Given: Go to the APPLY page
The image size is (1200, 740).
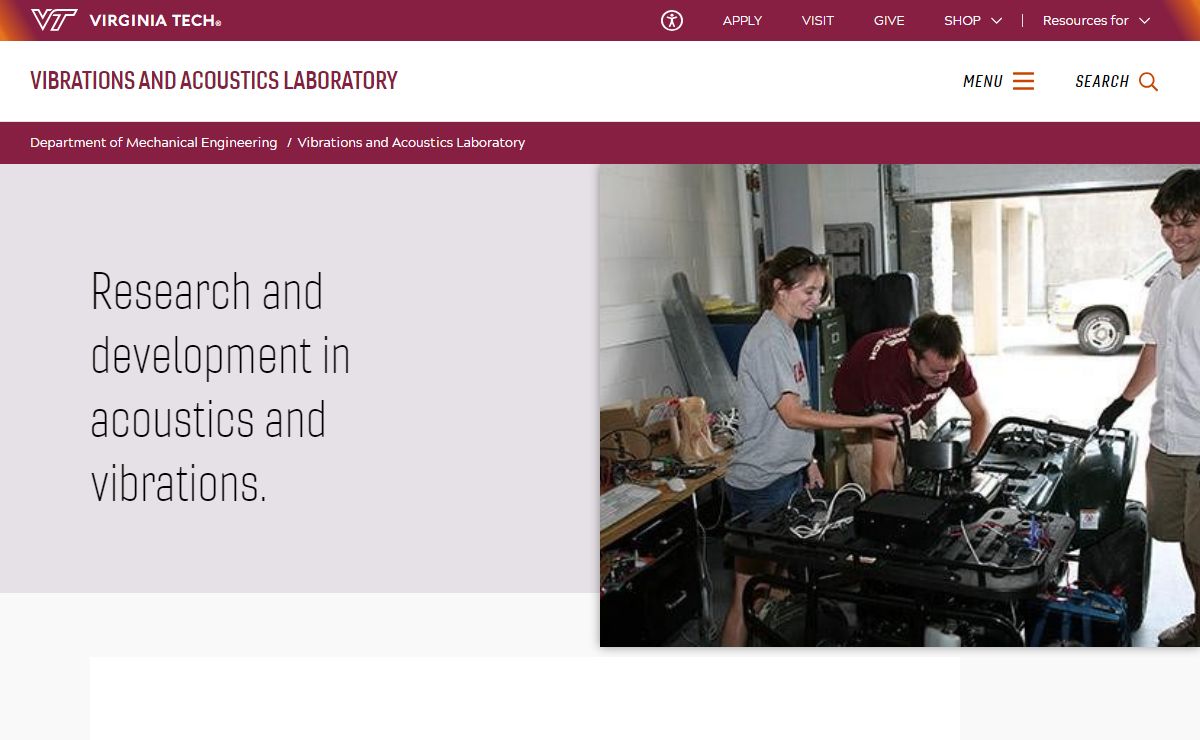Looking at the screenshot, I should [742, 20].
